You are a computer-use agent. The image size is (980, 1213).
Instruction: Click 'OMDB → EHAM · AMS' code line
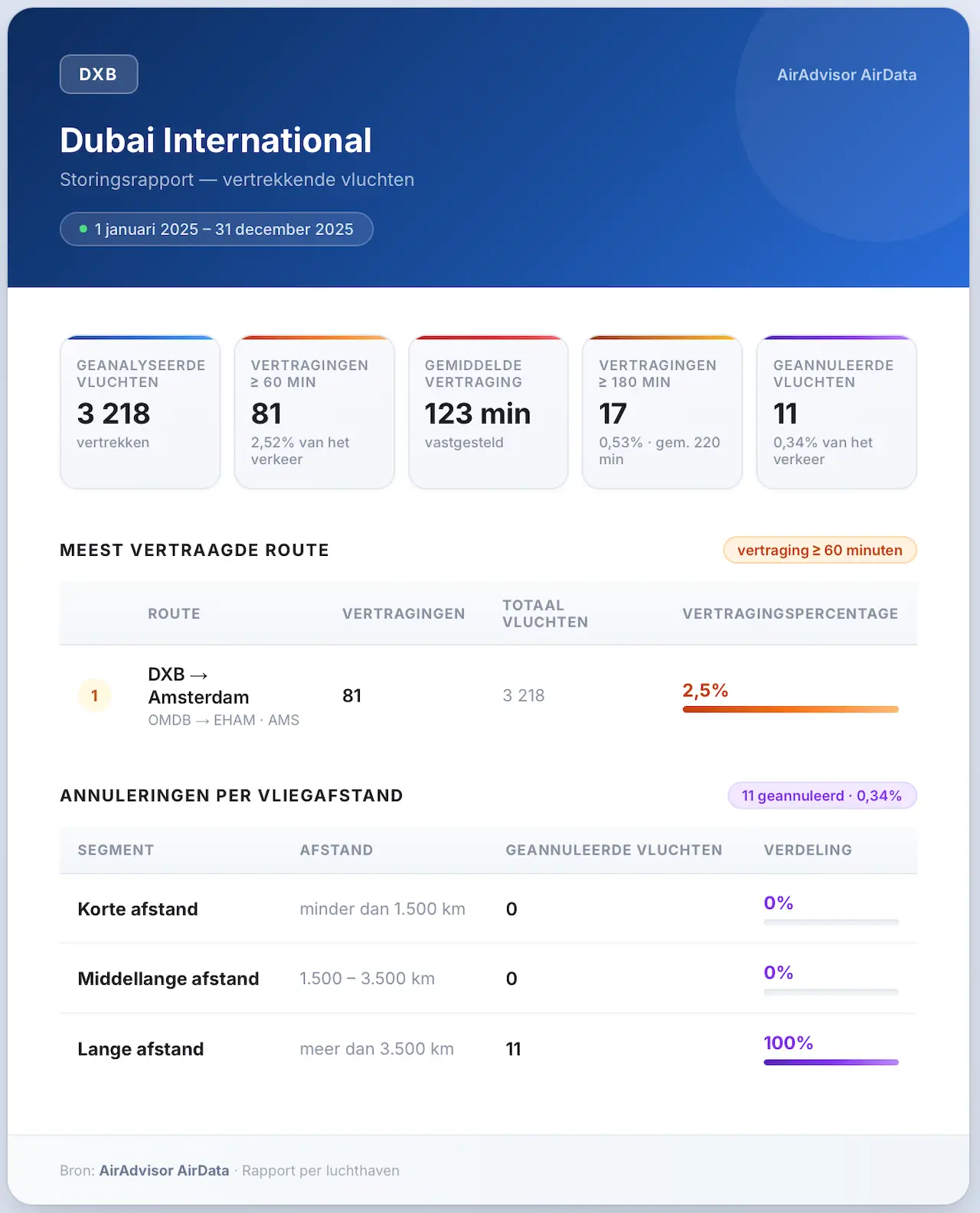click(x=224, y=720)
